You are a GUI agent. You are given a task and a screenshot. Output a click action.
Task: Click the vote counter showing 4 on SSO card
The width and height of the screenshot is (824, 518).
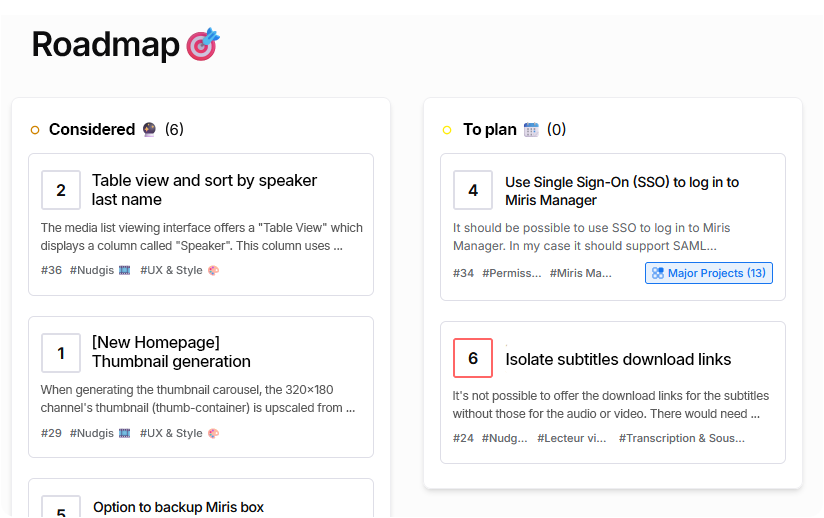[473, 190]
